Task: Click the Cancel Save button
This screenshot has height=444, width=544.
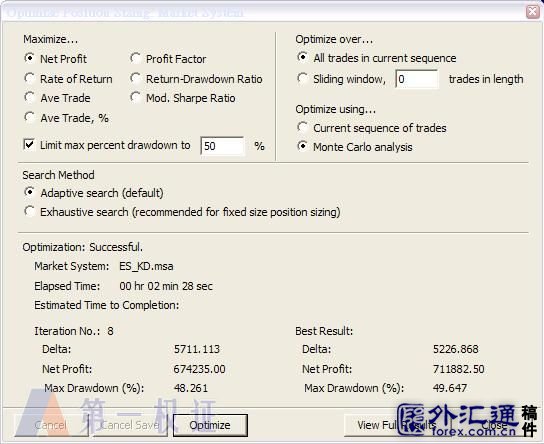Action: pyautogui.click(x=130, y=425)
